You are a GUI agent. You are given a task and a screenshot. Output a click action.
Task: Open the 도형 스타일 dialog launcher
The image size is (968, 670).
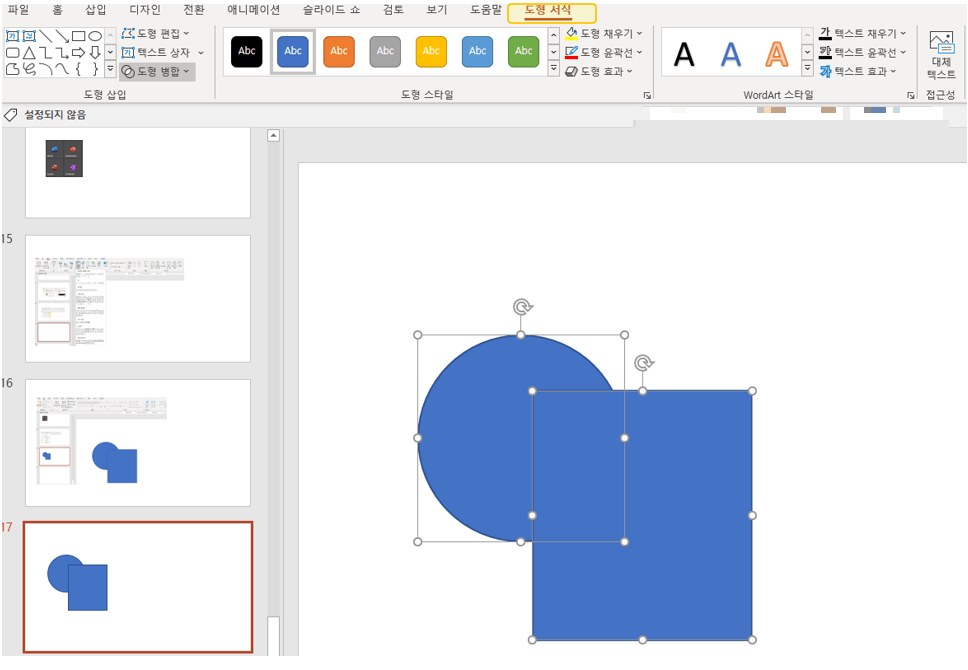[647, 96]
